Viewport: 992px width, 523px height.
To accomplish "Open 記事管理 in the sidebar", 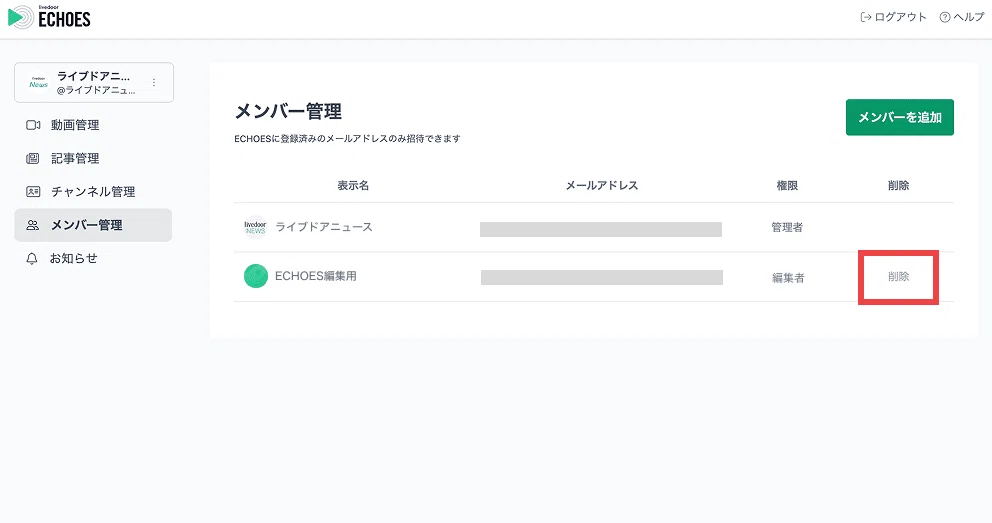I will click(93, 159).
